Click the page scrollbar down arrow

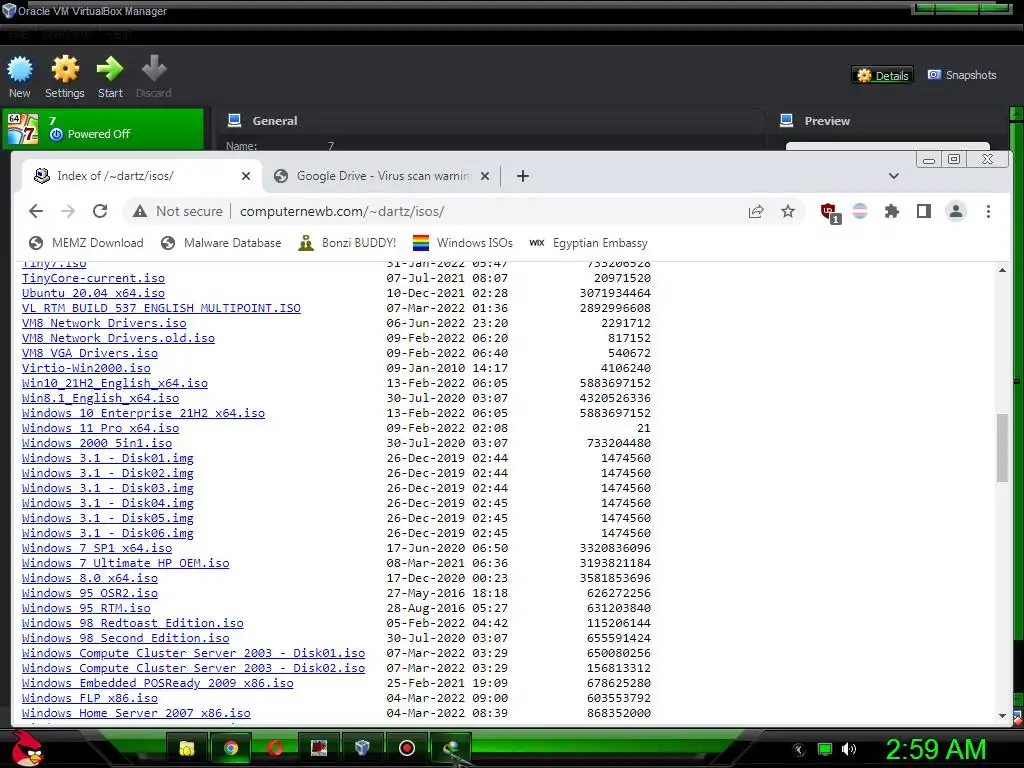pos(1002,716)
